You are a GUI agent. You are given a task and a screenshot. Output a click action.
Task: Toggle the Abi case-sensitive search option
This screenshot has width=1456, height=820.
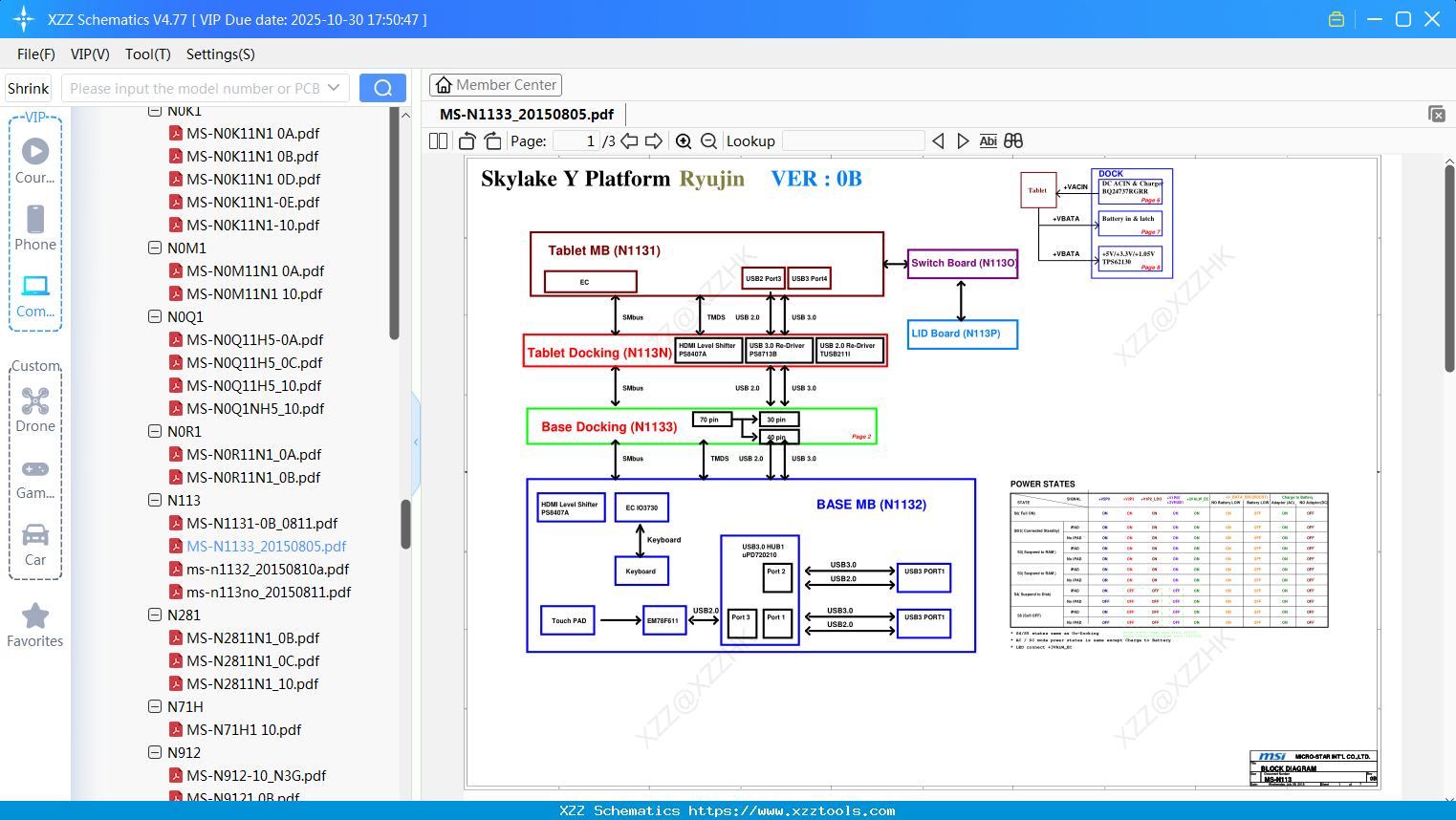(988, 140)
